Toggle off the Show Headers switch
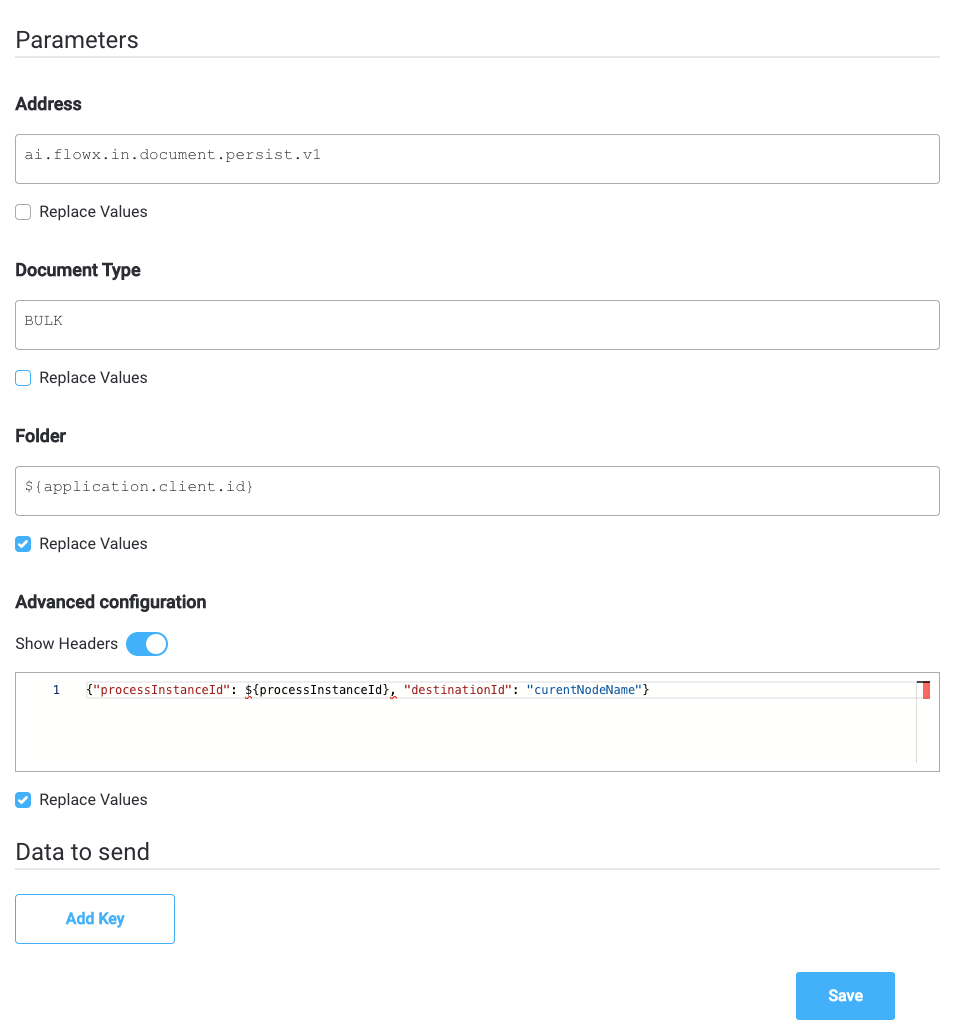This screenshot has height=1036, width=964. 147,644
